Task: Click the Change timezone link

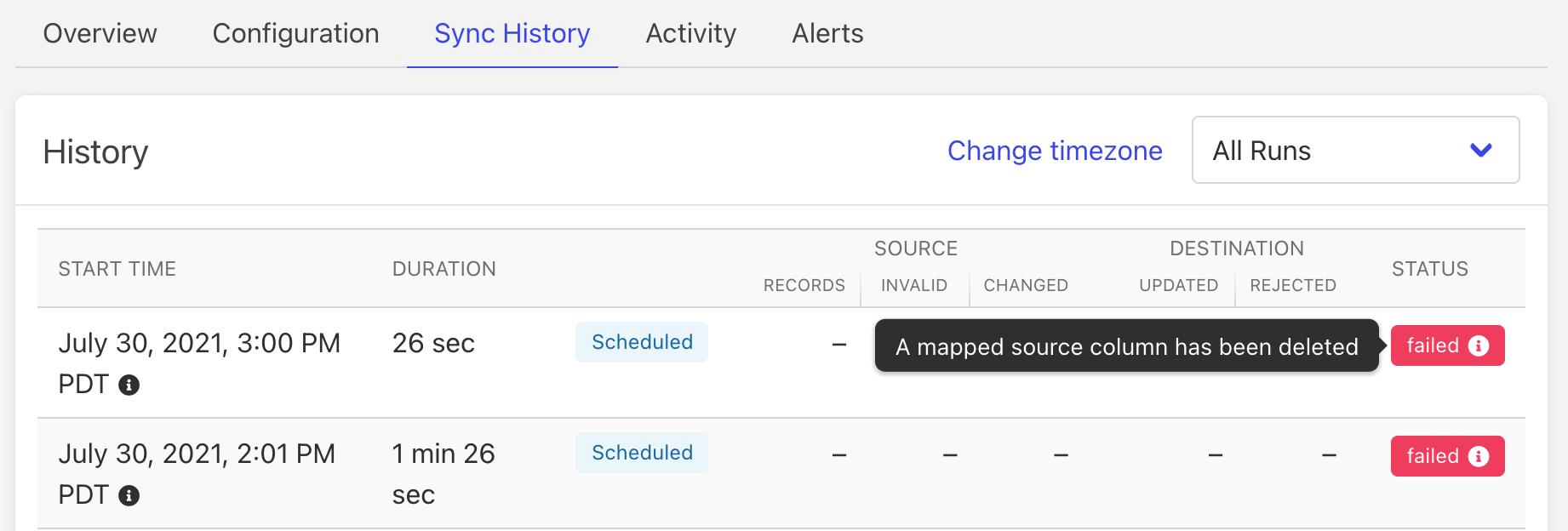Action: coord(1054,151)
